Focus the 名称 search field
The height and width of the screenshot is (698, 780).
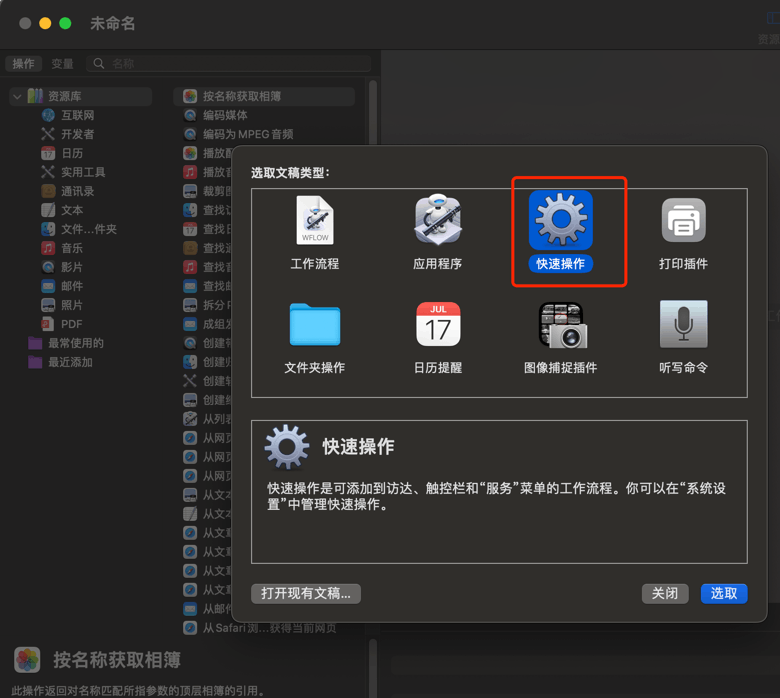click(229, 64)
